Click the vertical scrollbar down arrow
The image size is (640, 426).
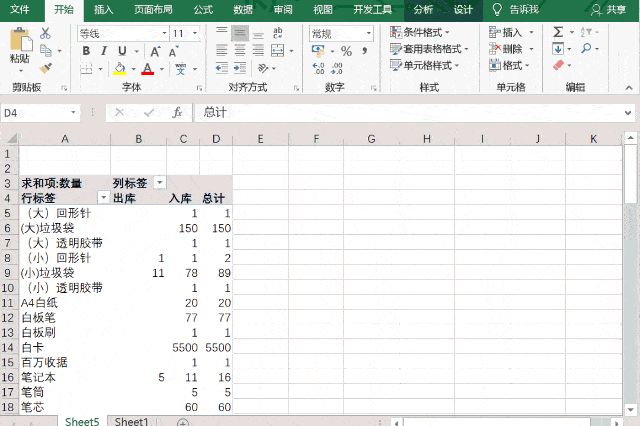[631, 409]
